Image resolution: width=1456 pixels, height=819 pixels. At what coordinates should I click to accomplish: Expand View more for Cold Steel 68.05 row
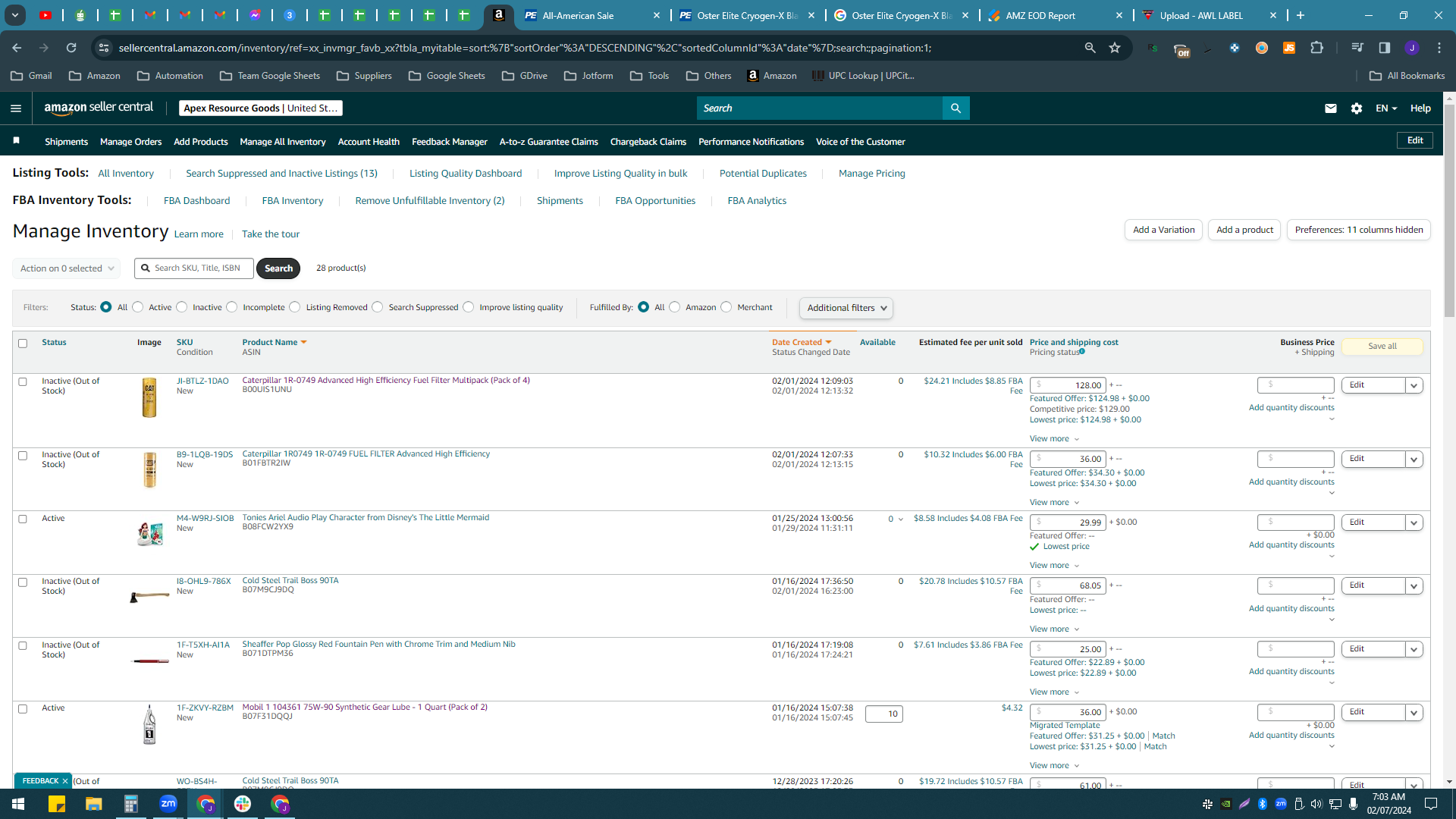[x=1054, y=629]
